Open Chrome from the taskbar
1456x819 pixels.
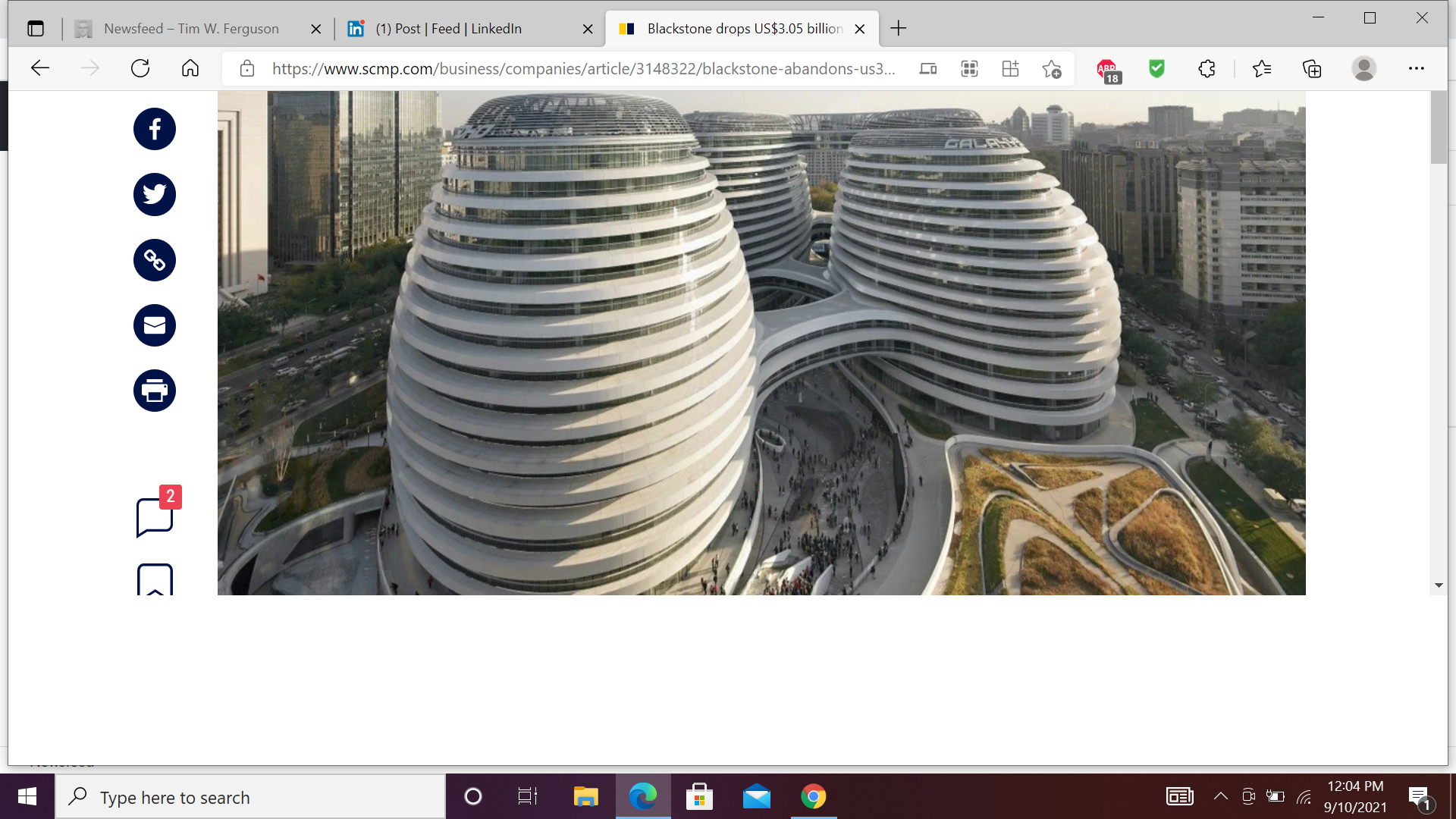click(x=813, y=797)
